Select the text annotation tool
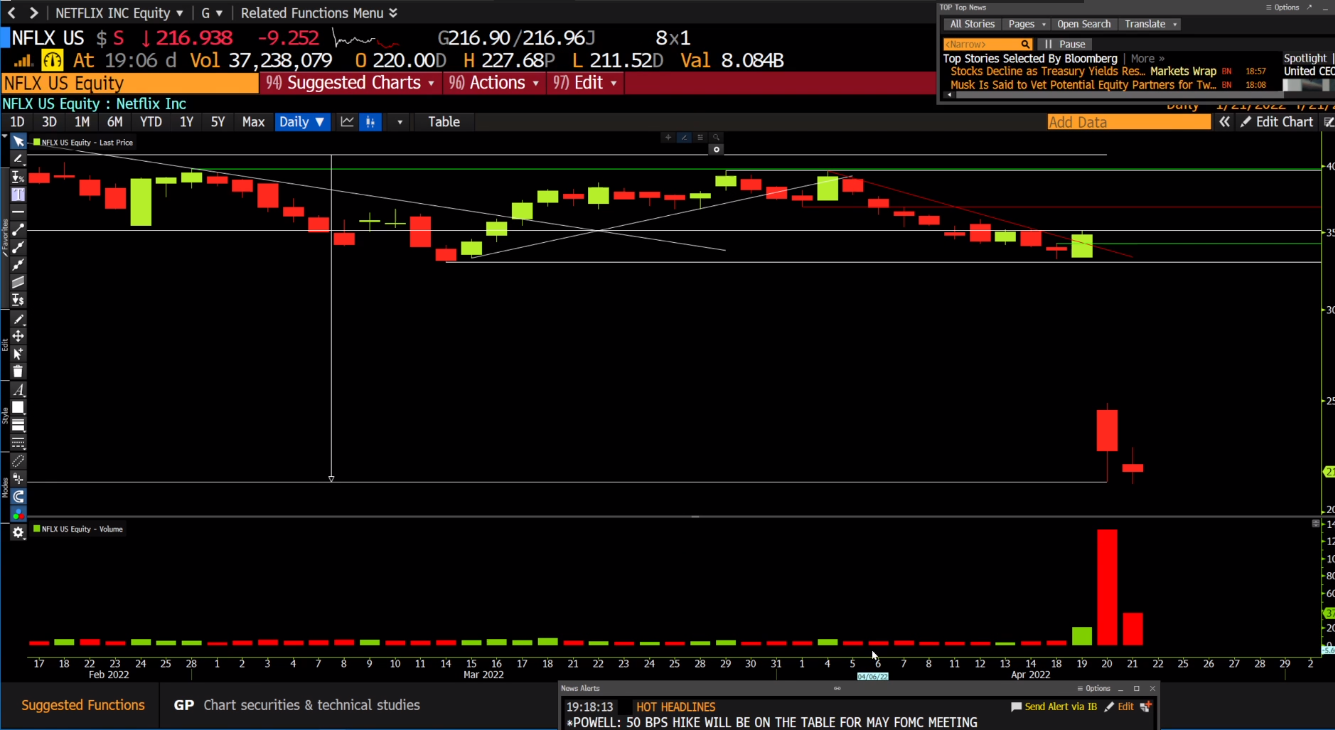 coord(18,391)
